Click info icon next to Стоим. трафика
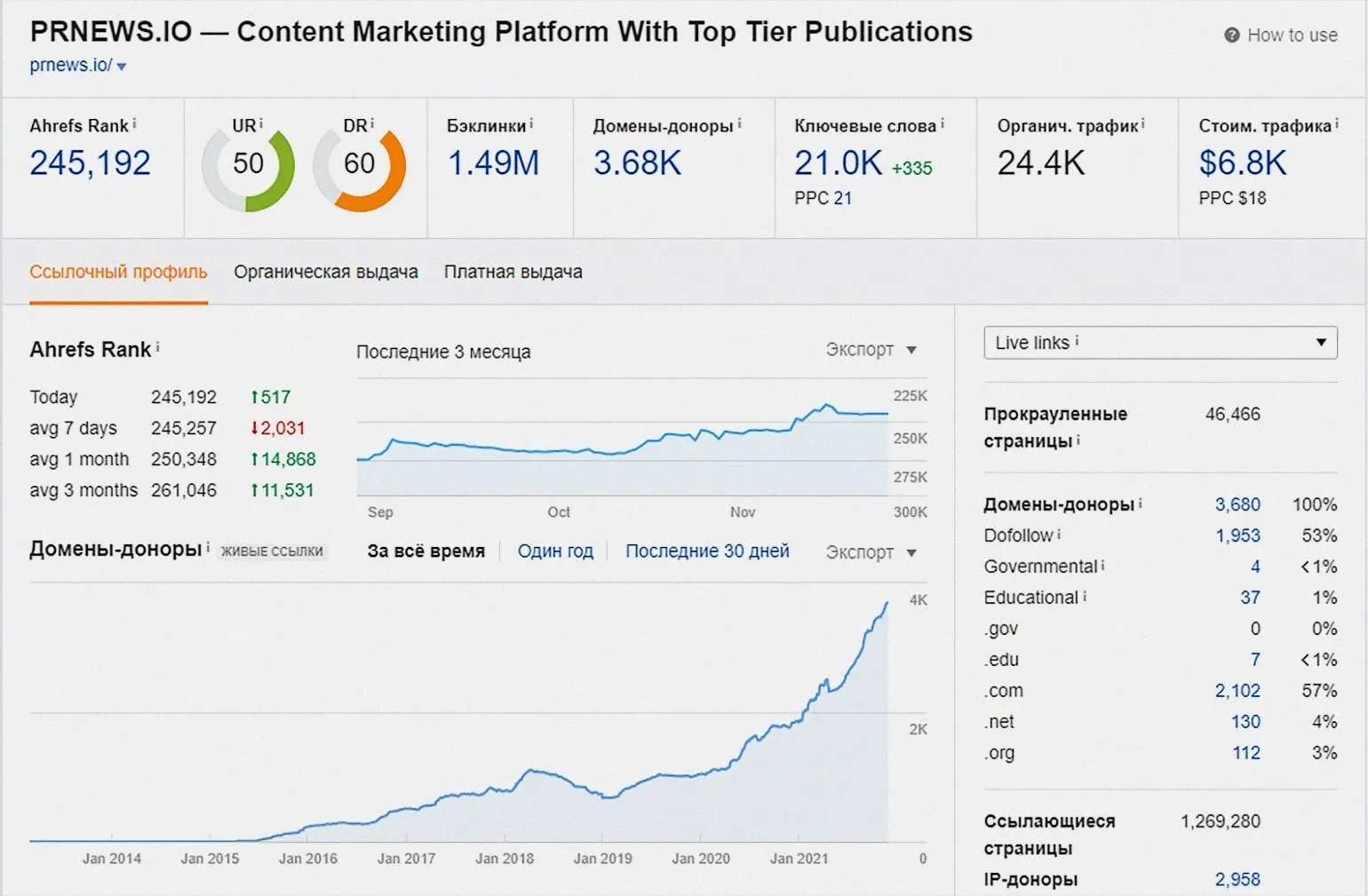Screen dimensions: 1368x896 pyautogui.click(x=1337, y=124)
